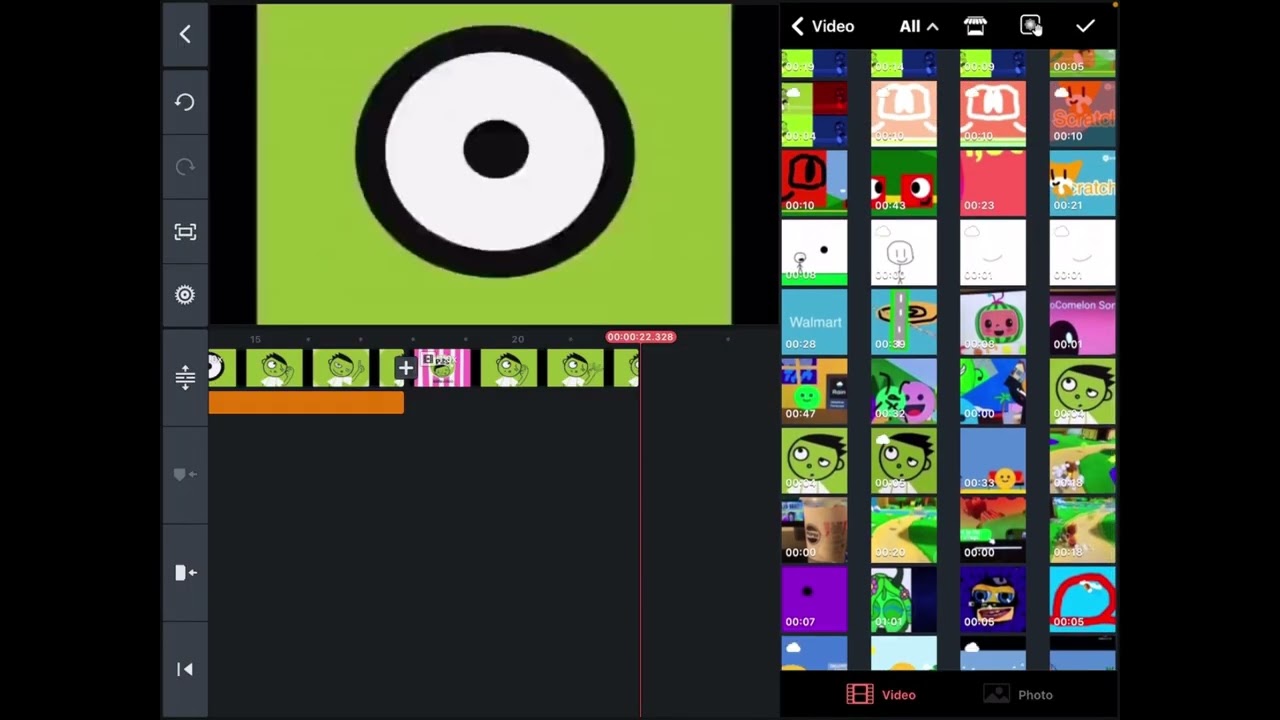Select the watermelon Cocomelon video thumbnail

[x=993, y=322]
